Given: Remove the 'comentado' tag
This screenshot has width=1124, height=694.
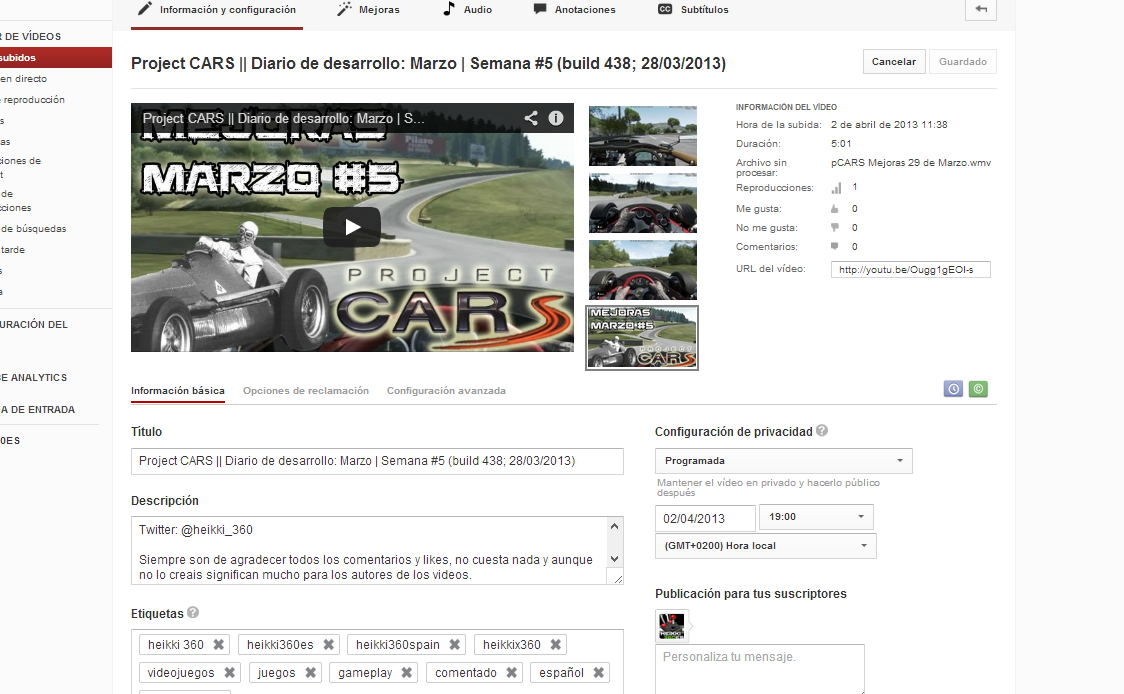Looking at the screenshot, I should pos(511,672).
